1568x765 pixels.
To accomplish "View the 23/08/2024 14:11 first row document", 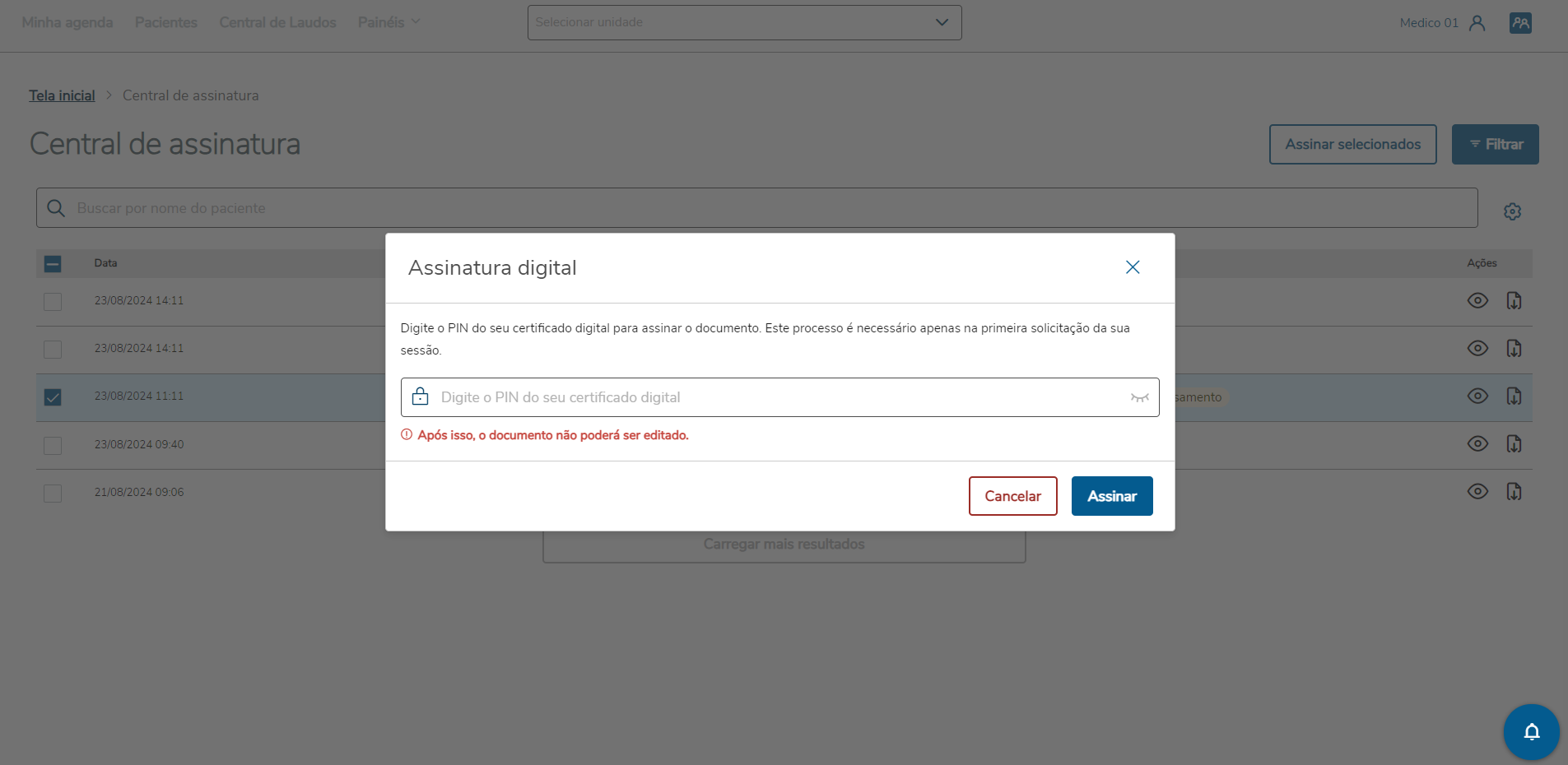I will click(x=1477, y=300).
